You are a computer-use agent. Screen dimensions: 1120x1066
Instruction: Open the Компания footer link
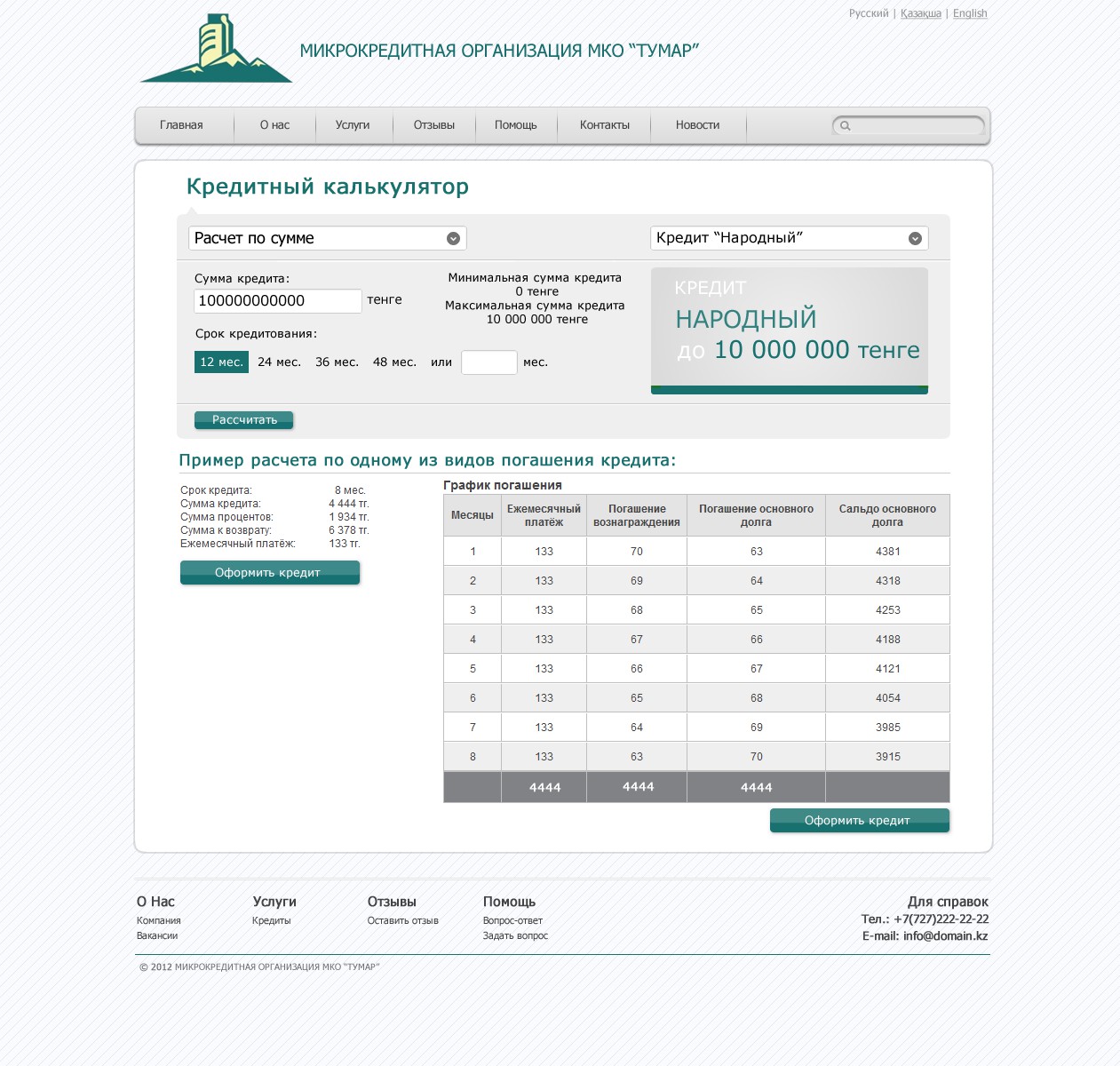coord(159,921)
